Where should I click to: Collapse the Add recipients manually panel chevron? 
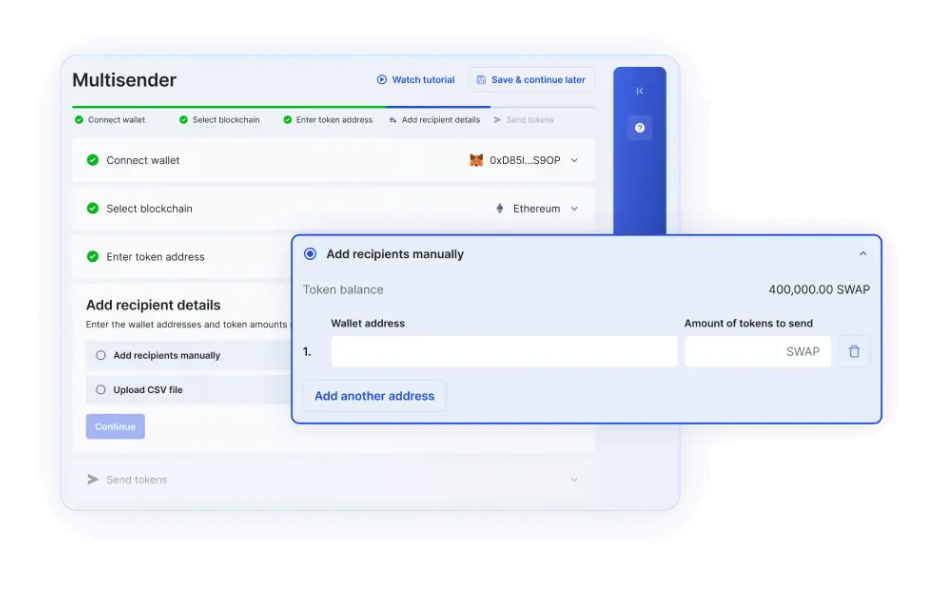[863, 254]
